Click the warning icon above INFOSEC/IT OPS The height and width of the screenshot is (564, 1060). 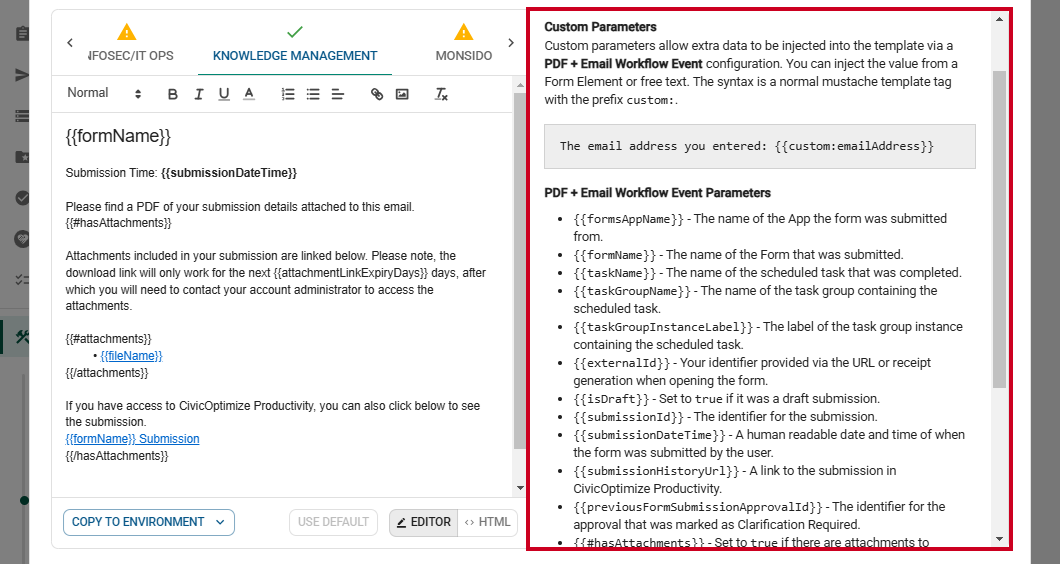[126, 32]
